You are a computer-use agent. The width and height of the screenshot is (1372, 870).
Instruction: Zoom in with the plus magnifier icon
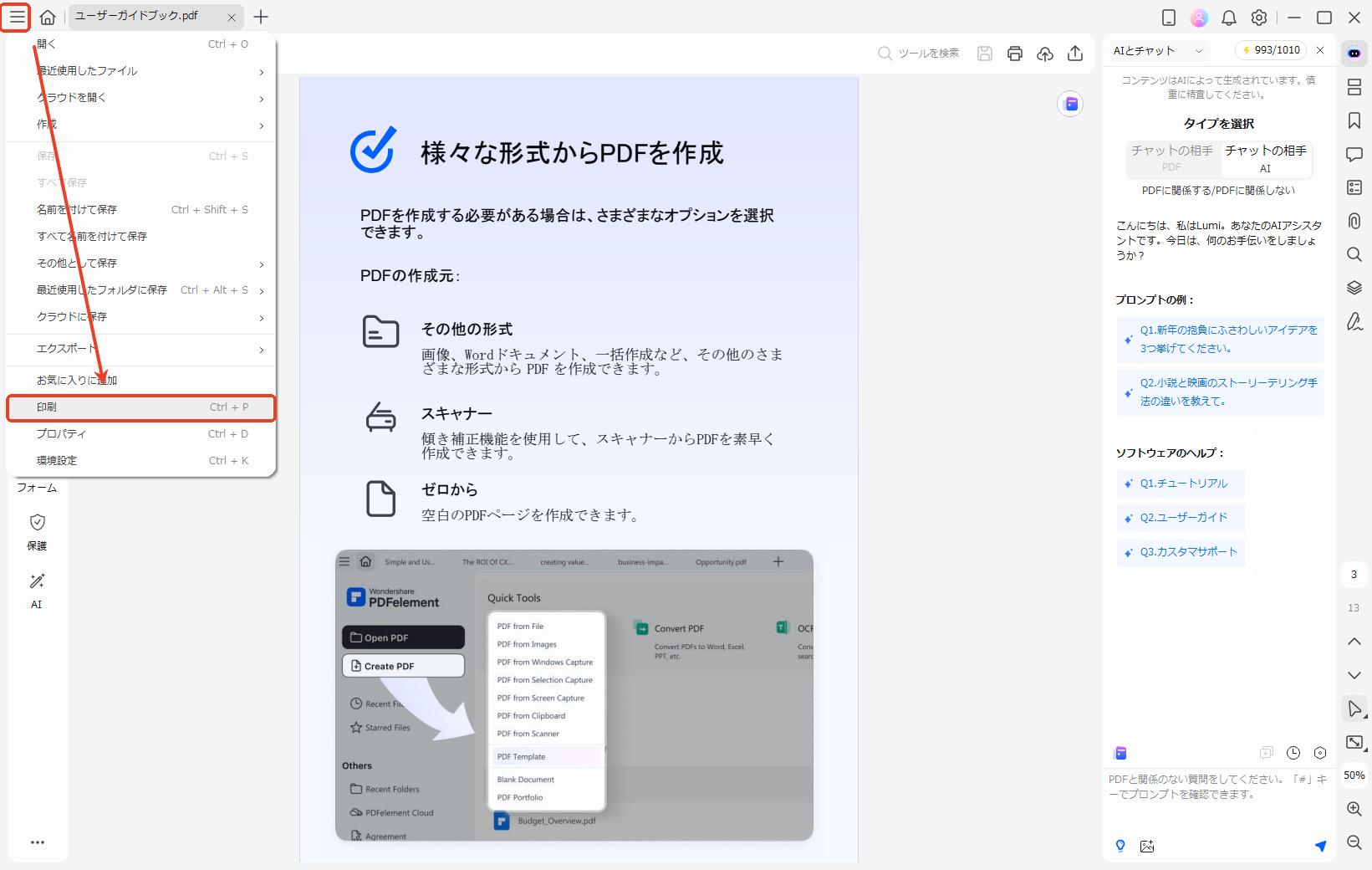[x=1353, y=808]
